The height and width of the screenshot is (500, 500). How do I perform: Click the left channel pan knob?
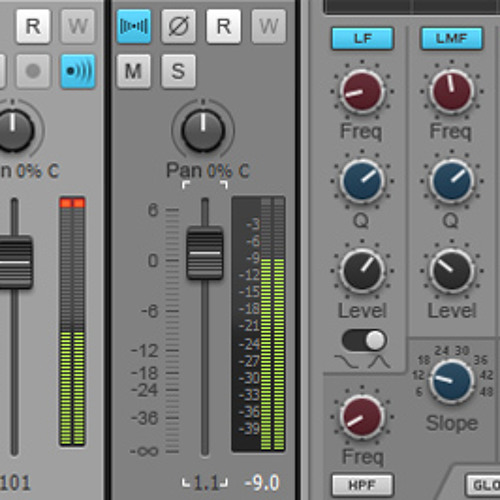tap(13, 130)
